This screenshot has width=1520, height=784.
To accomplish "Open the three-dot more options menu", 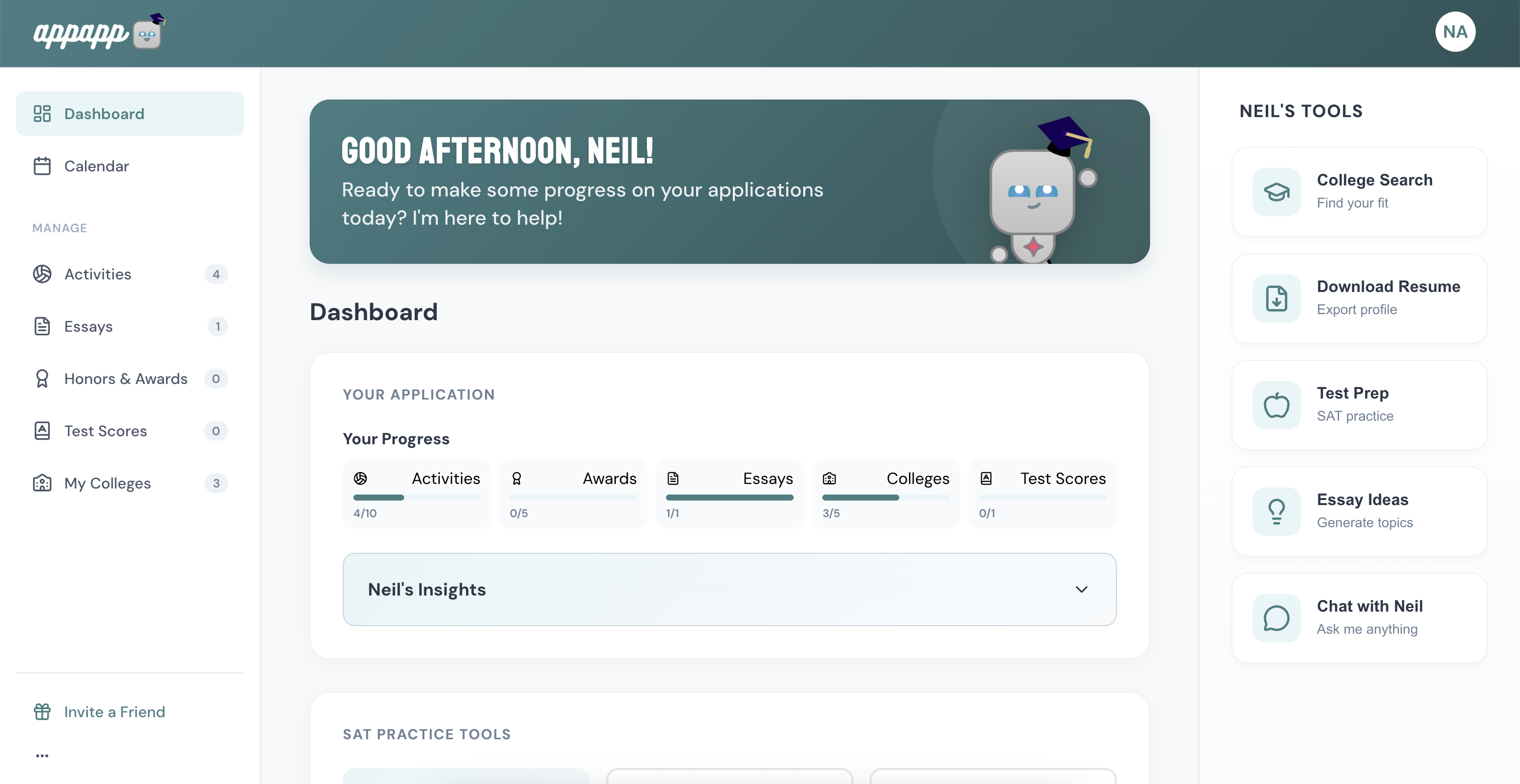I will (42, 756).
